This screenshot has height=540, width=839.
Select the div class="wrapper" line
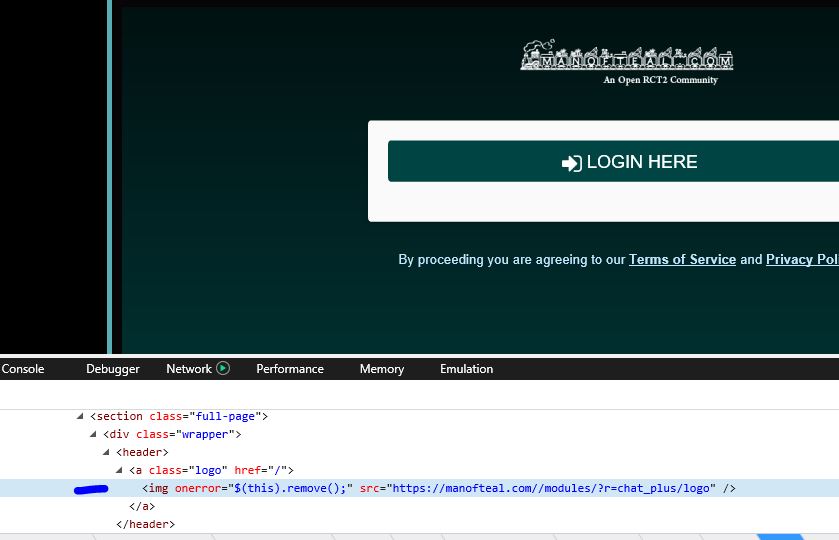click(x=172, y=434)
